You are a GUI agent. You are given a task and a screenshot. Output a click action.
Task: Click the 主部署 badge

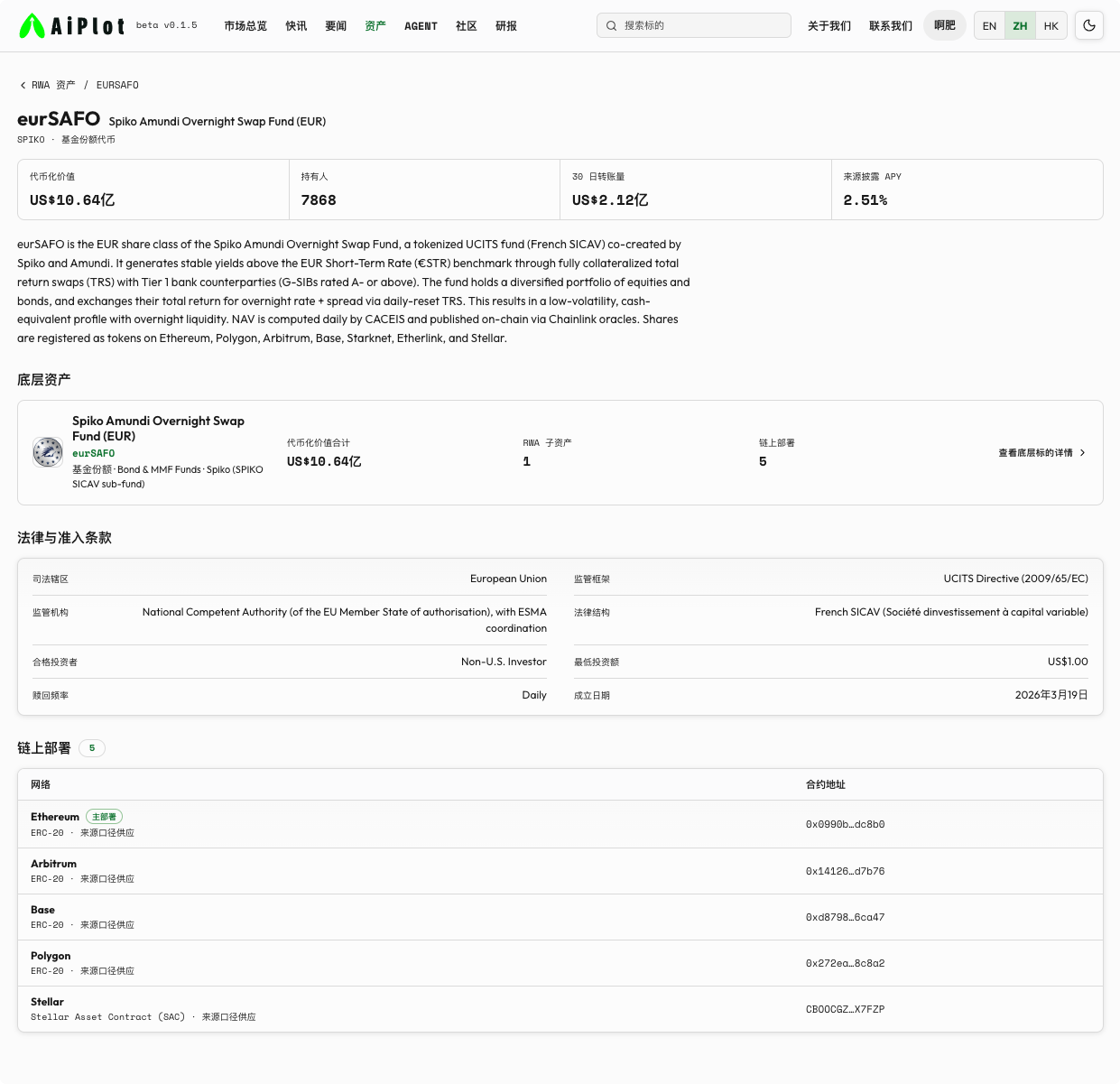tap(104, 817)
